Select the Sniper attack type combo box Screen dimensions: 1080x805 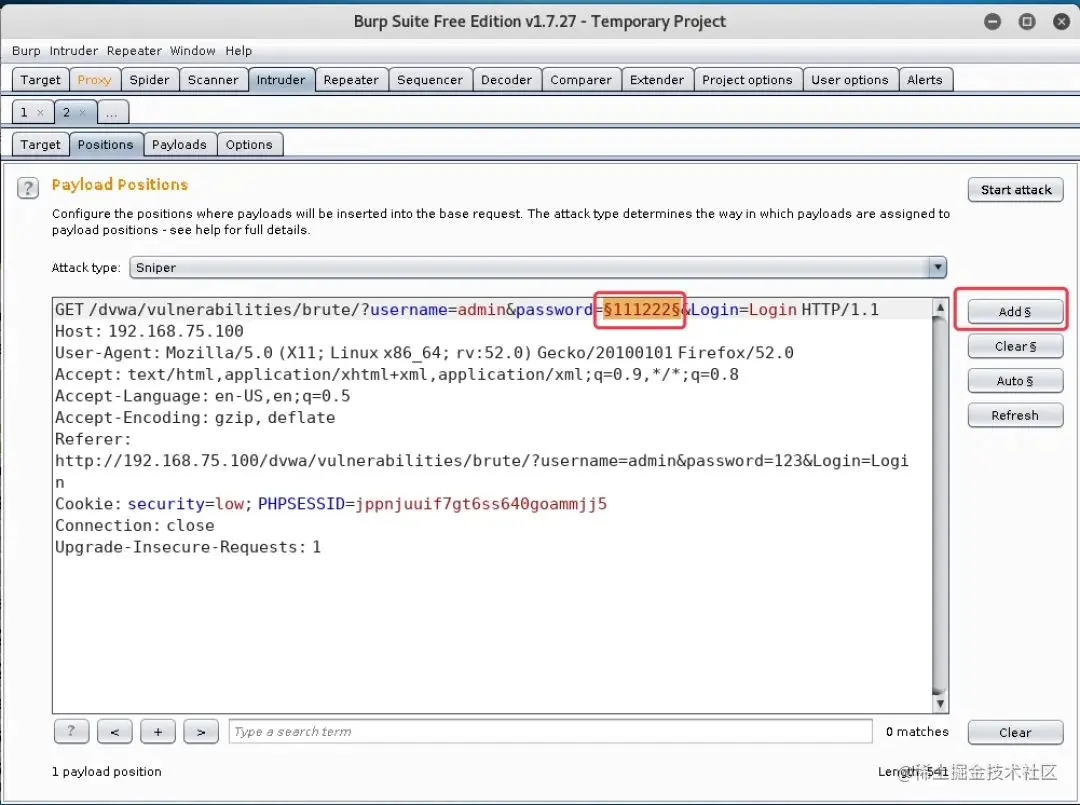(x=538, y=267)
